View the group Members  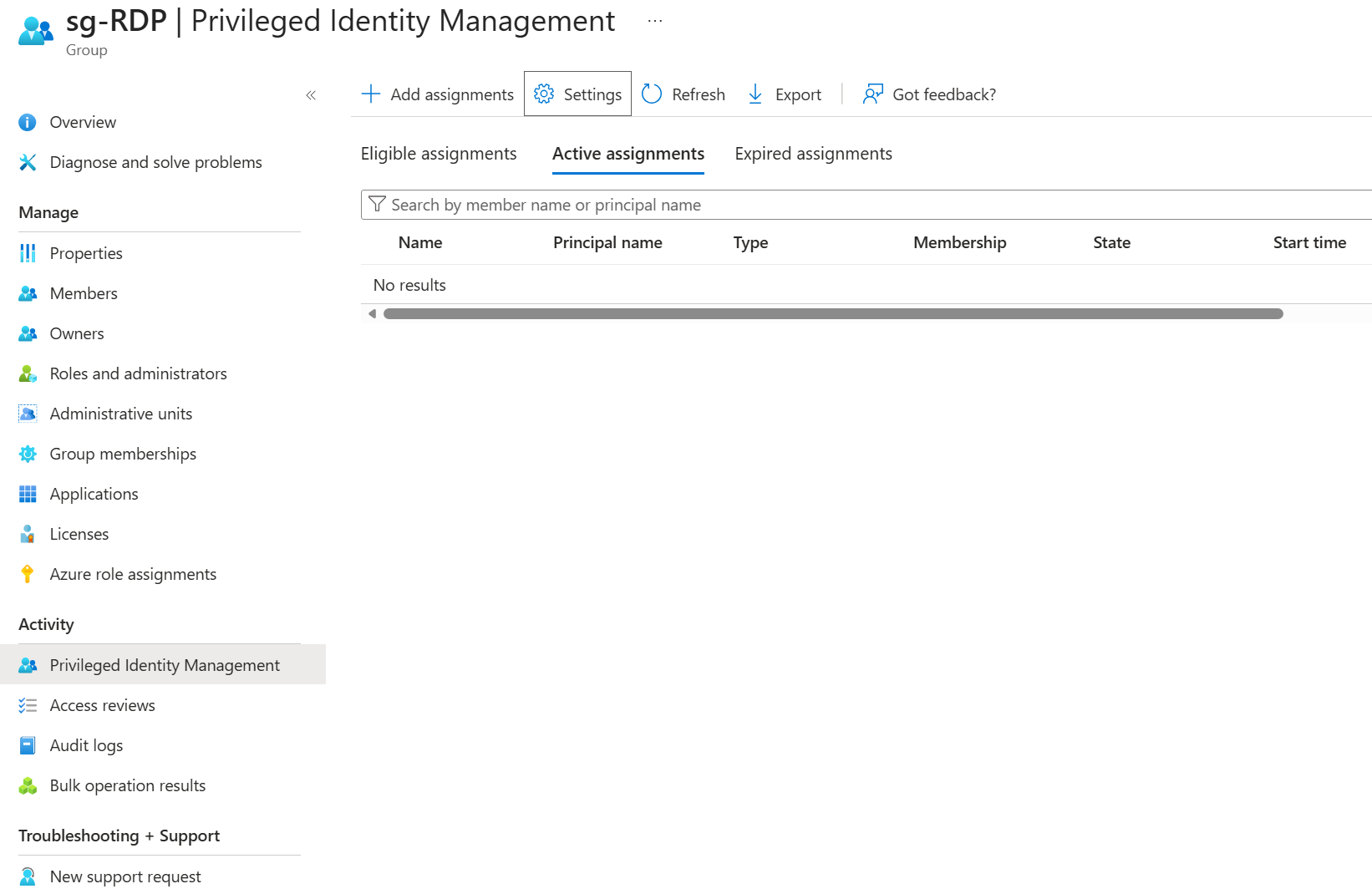[x=84, y=293]
